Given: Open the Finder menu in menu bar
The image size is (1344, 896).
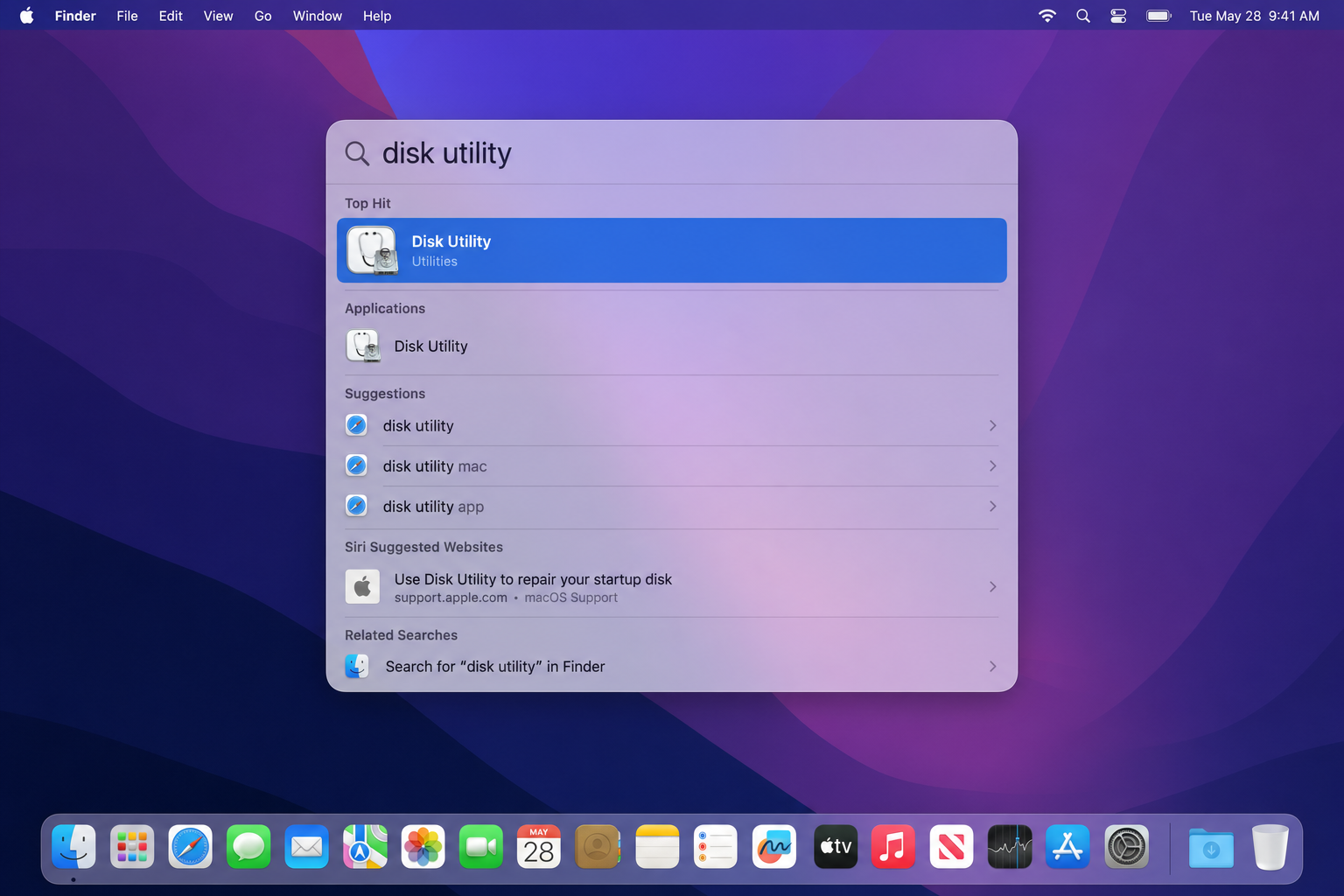Looking at the screenshot, I should (75, 16).
